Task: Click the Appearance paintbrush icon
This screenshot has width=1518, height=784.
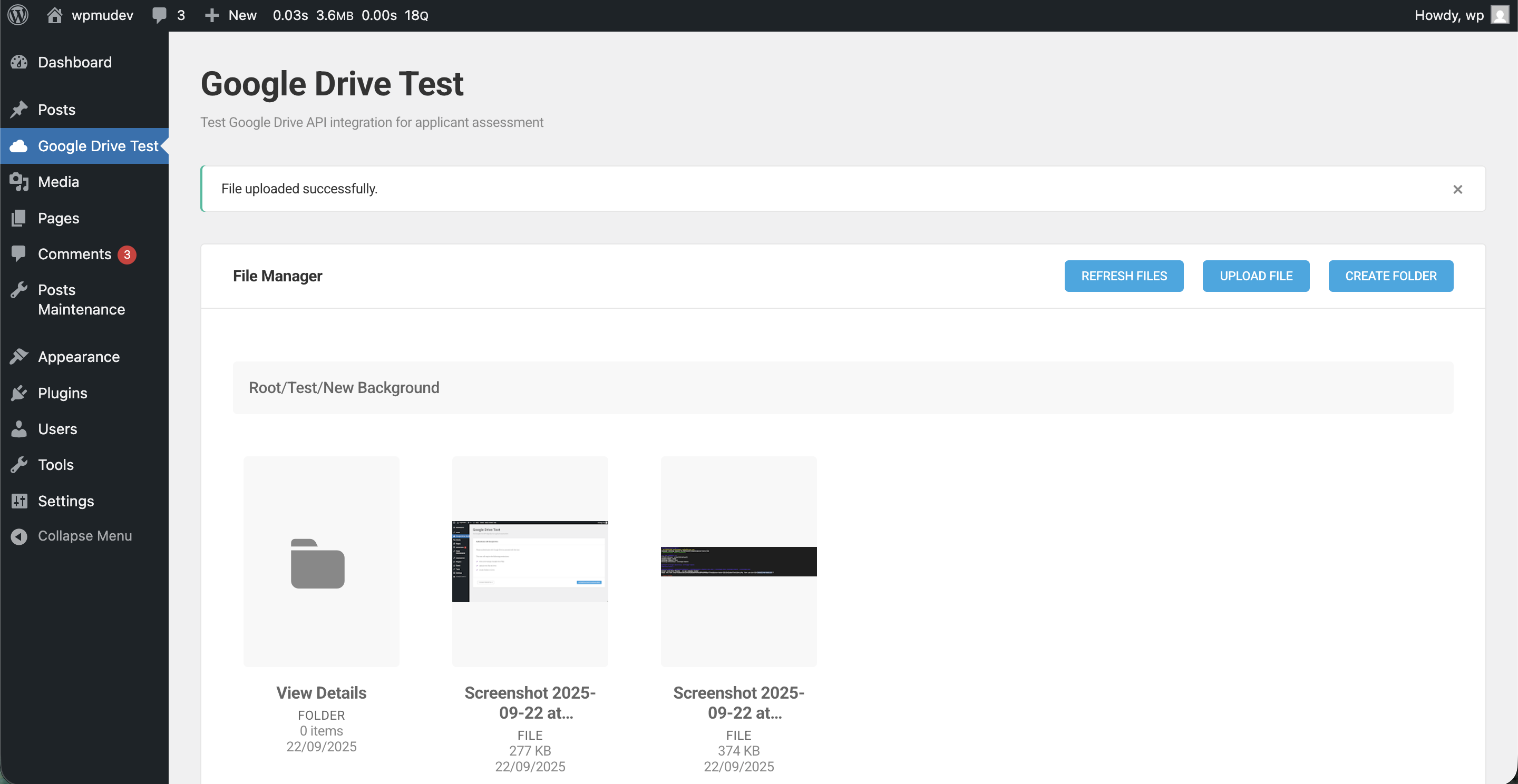Action: (x=19, y=356)
